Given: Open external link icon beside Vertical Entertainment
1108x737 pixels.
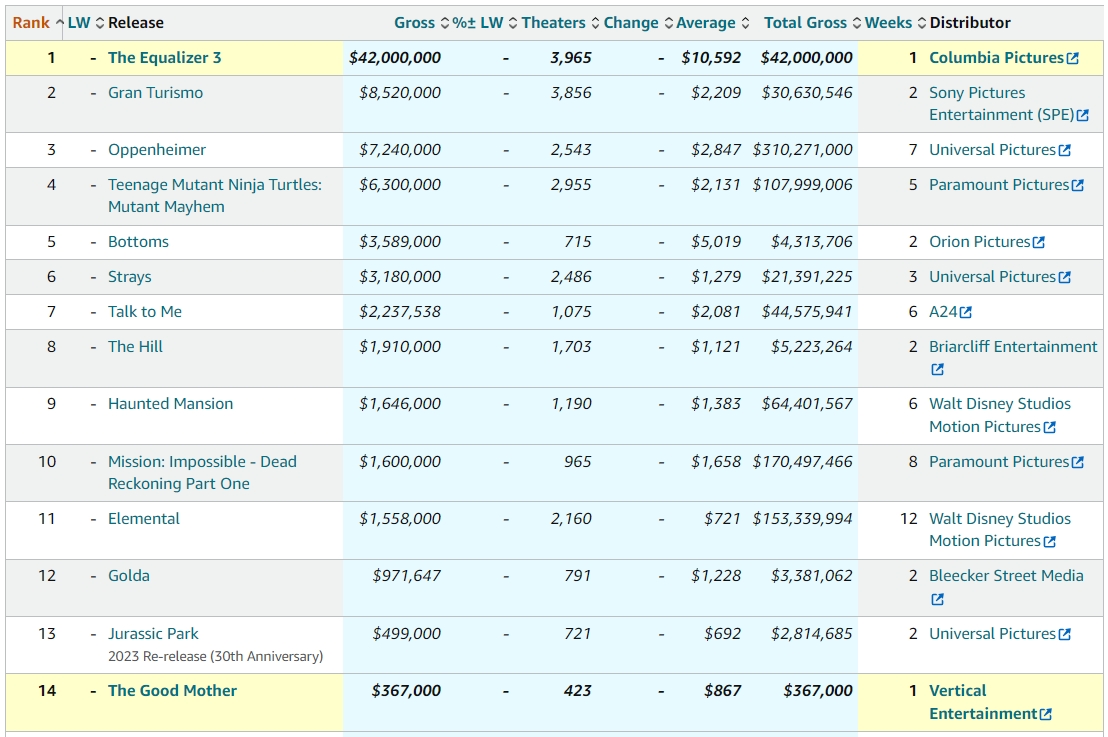Looking at the screenshot, I should click(x=1047, y=714).
